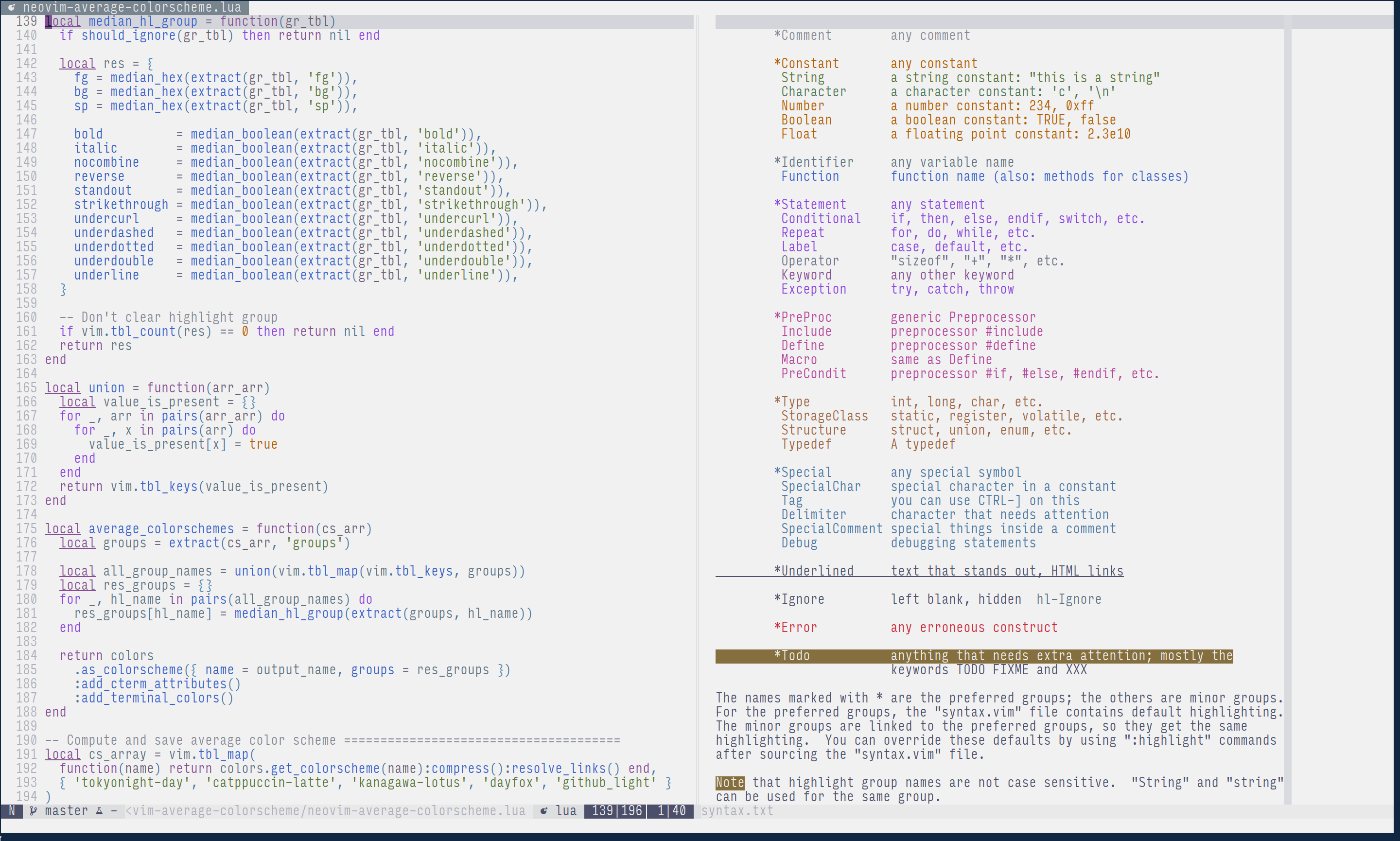
Task: Click the N mode indicator in statusline
Action: (x=12, y=811)
